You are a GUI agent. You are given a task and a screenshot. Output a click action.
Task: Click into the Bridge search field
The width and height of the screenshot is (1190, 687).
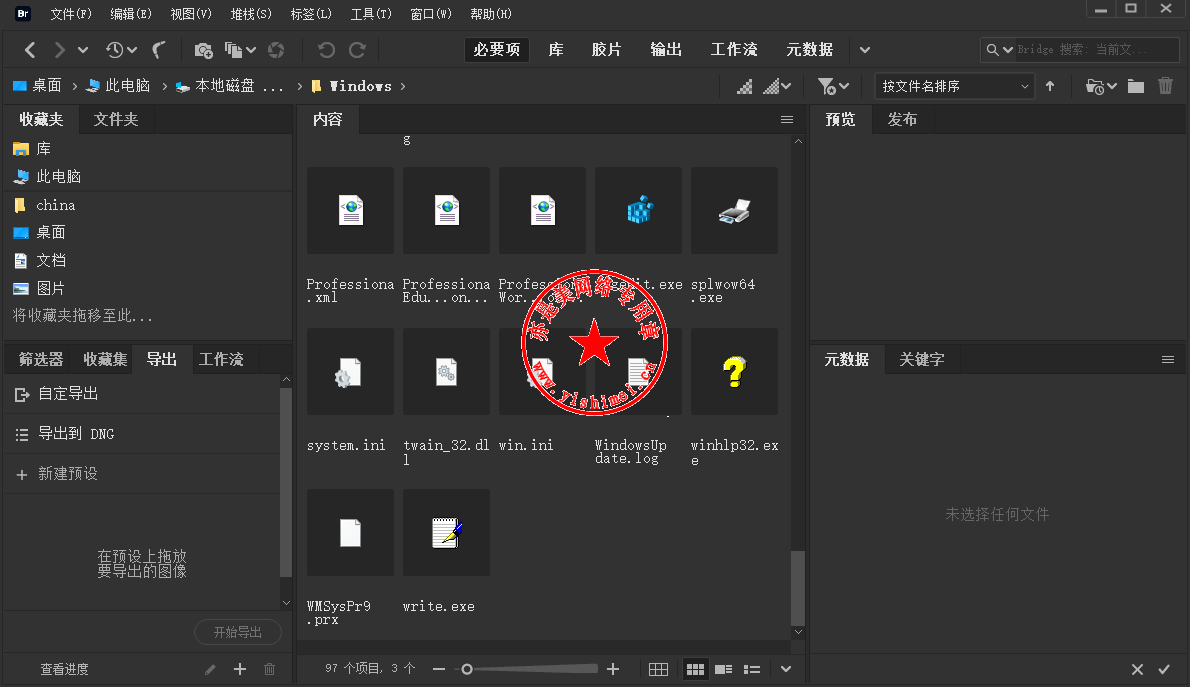1097,50
